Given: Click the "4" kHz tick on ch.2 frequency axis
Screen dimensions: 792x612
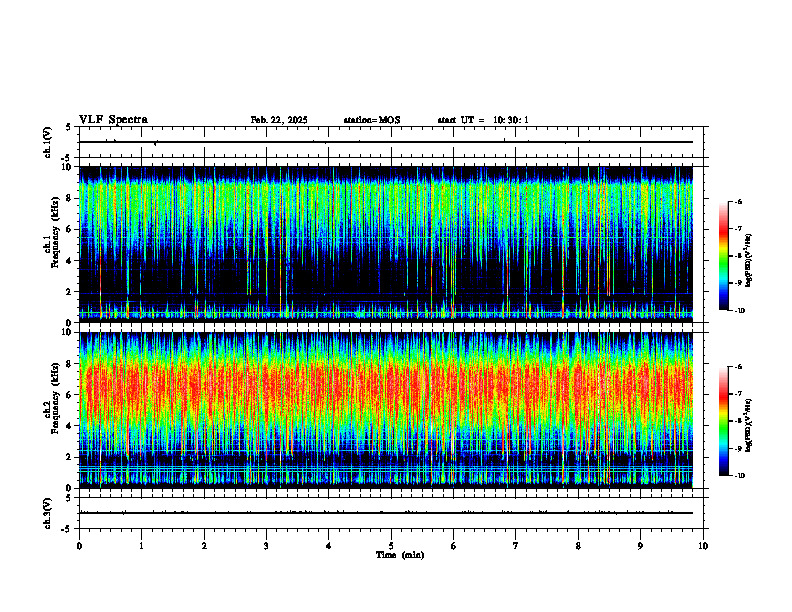Looking at the screenshot, I should (70, 426).
